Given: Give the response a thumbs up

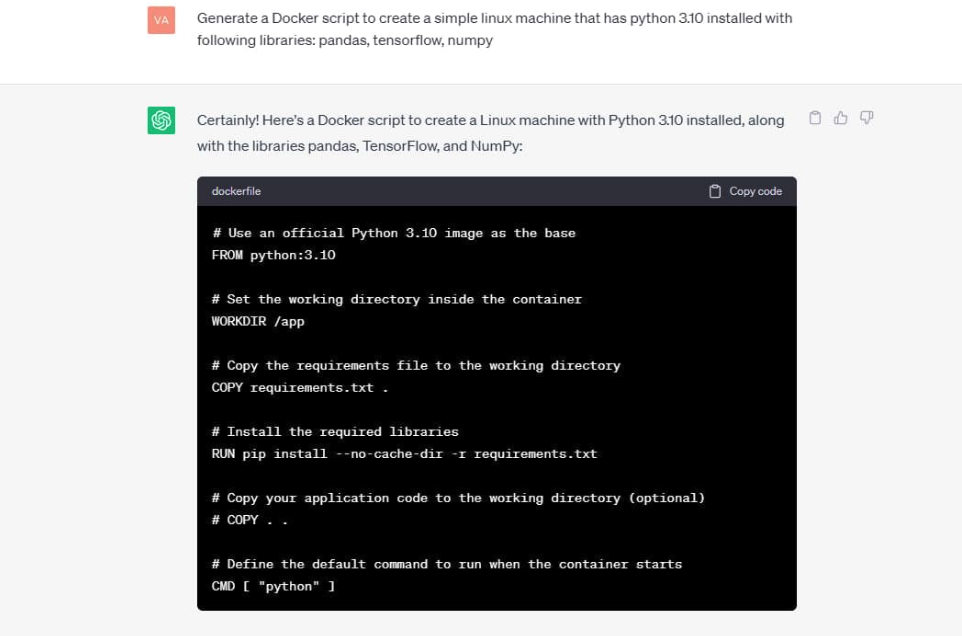Looking at the screenshot, I should 841,118.
